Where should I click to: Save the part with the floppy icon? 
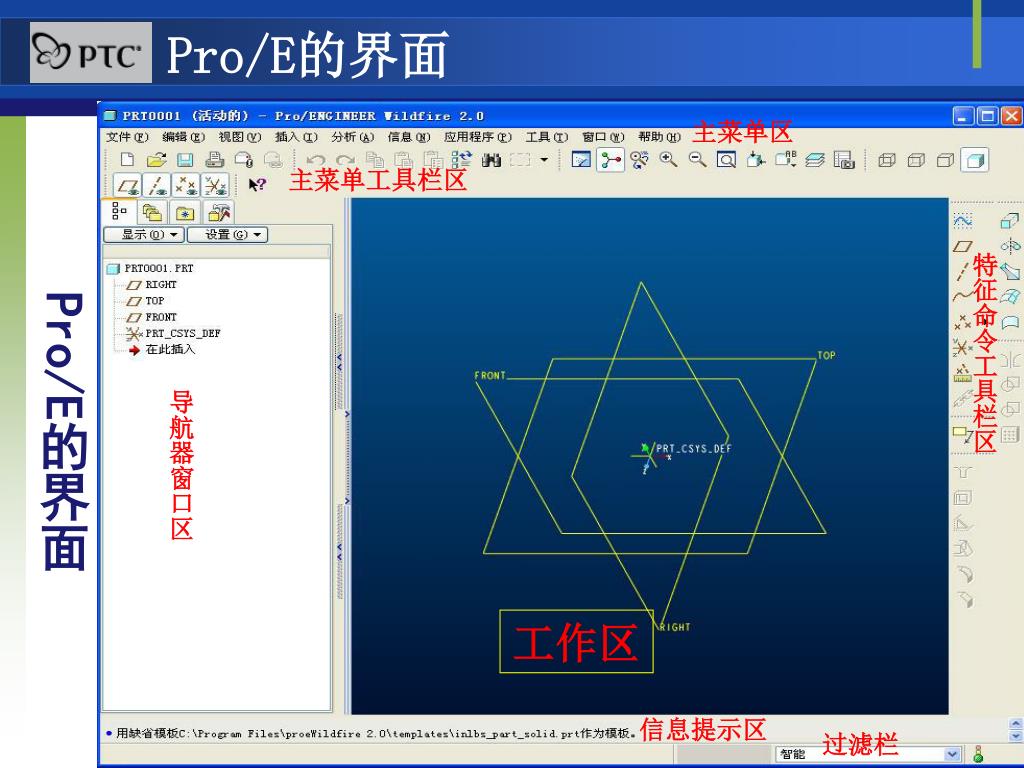[x=185, y=159]
